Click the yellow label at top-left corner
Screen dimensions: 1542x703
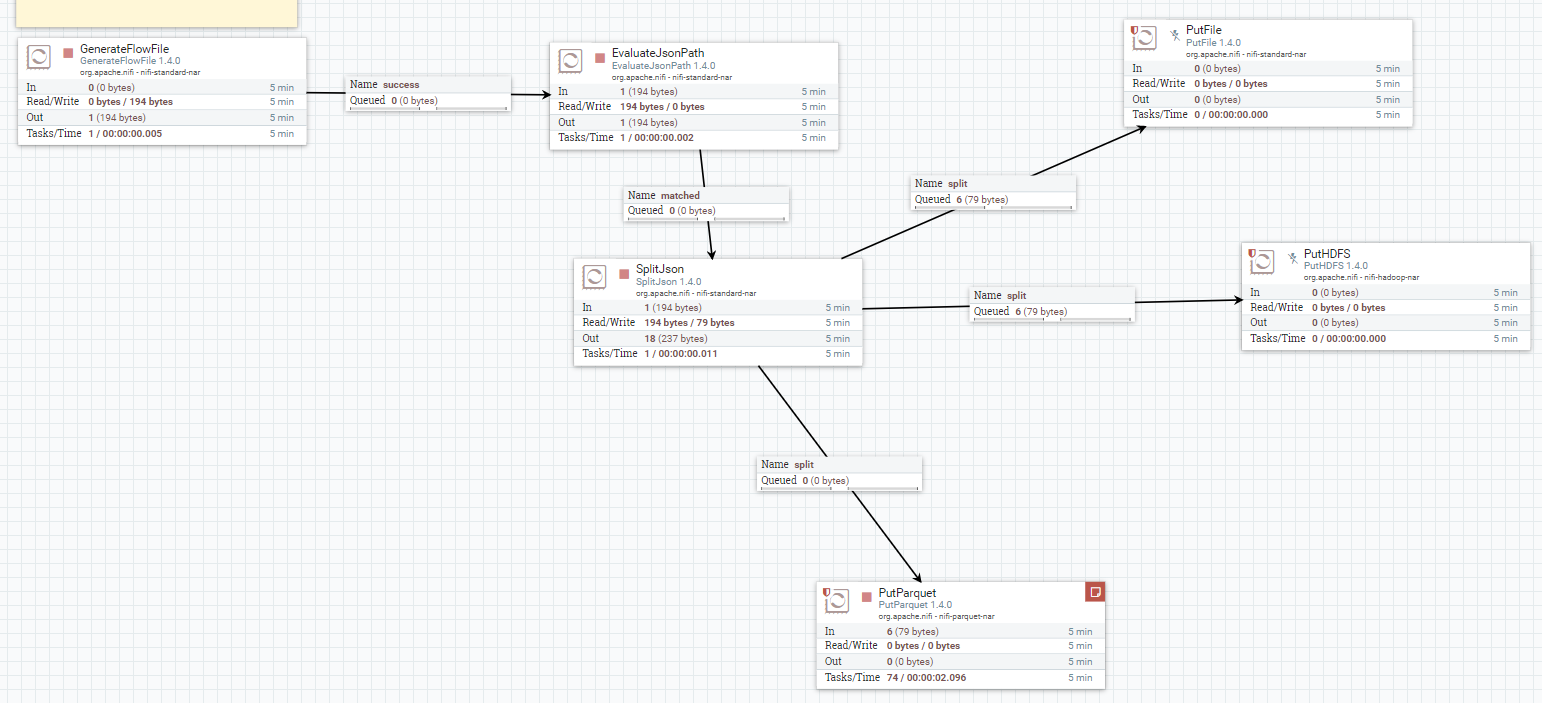(x=155, y=12)
